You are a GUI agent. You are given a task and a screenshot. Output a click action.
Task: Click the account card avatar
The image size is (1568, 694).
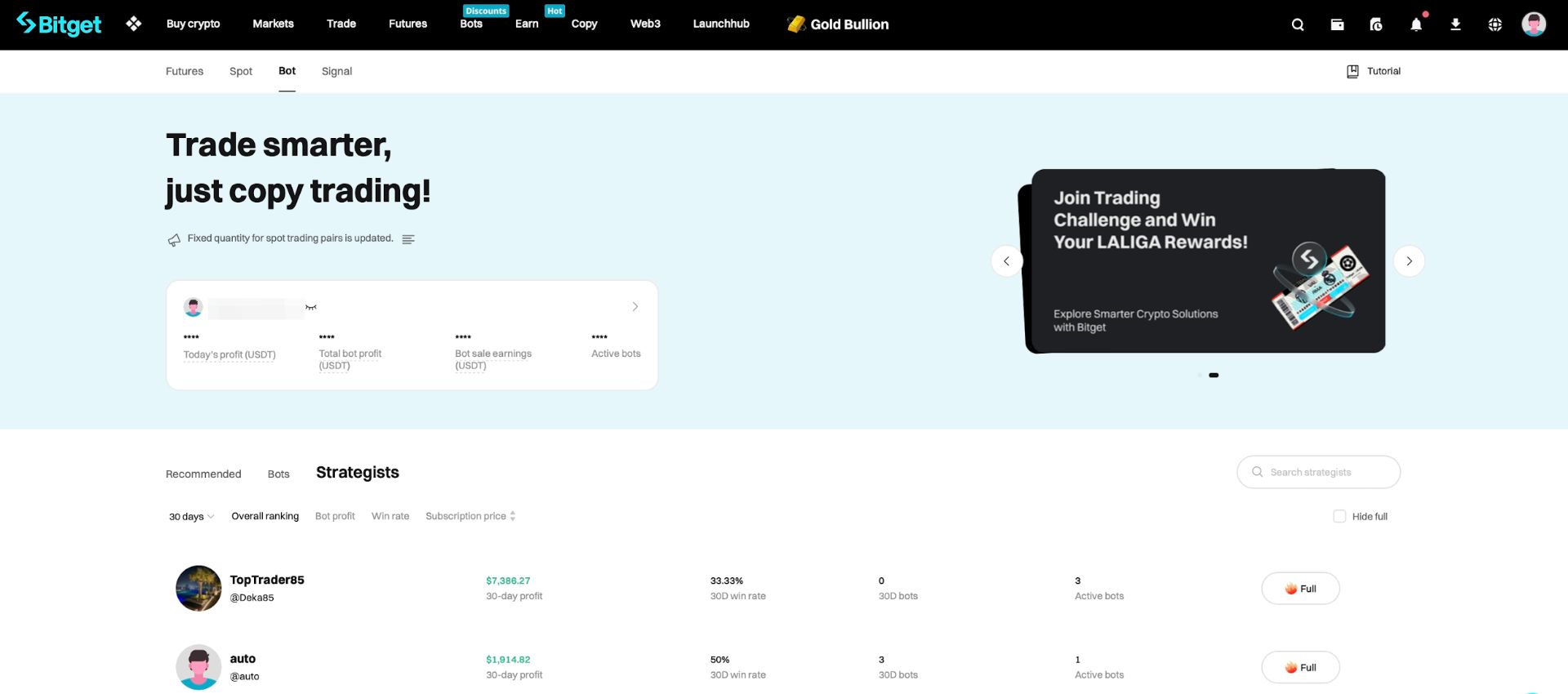(194, 307)
